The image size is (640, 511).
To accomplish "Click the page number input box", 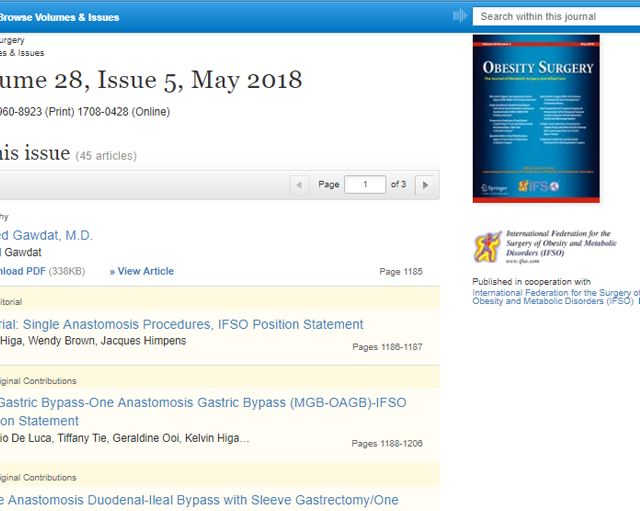I will (365, 185).
